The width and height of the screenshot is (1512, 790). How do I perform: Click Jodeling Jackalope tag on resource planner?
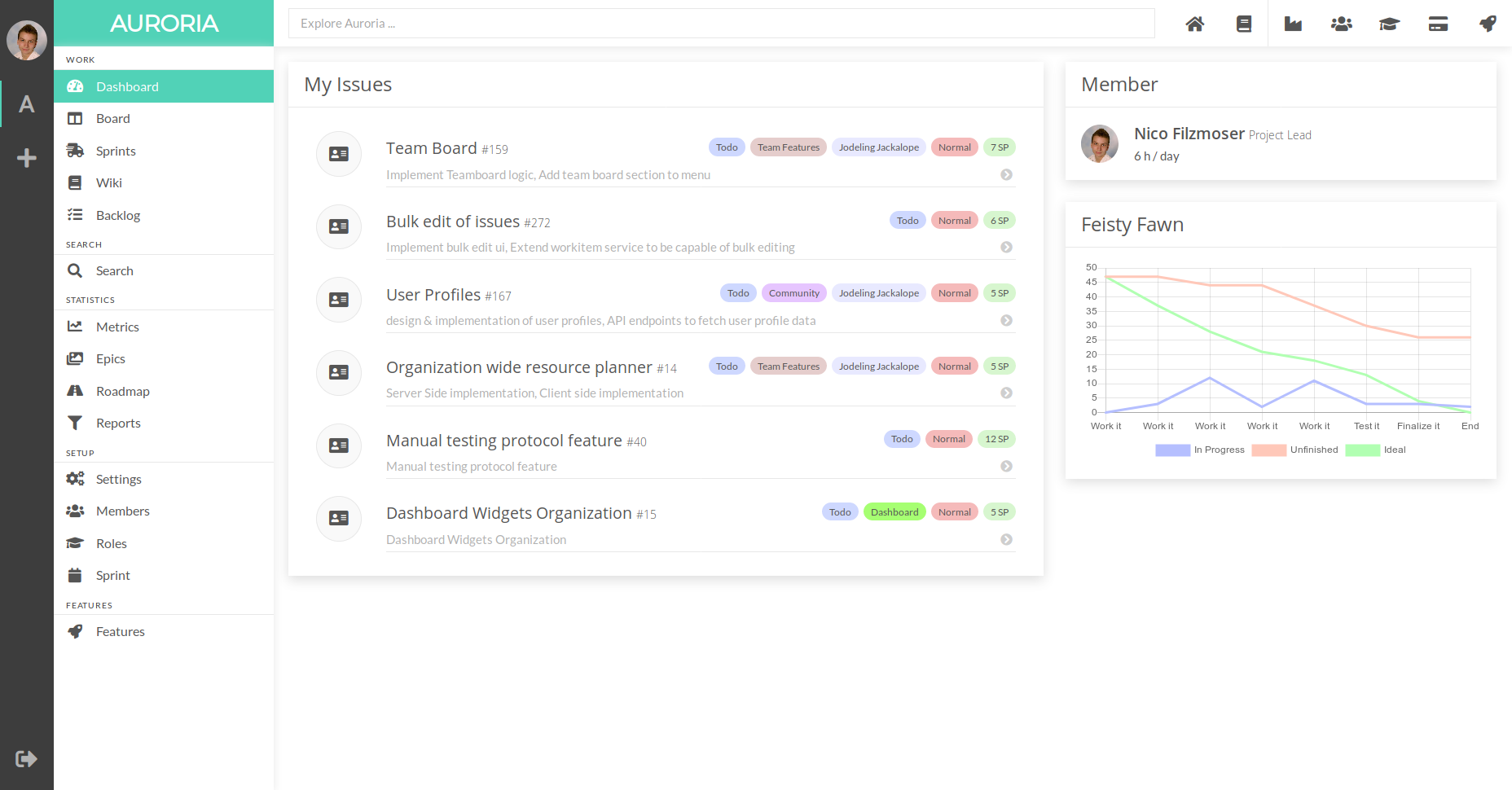point(878,366)
